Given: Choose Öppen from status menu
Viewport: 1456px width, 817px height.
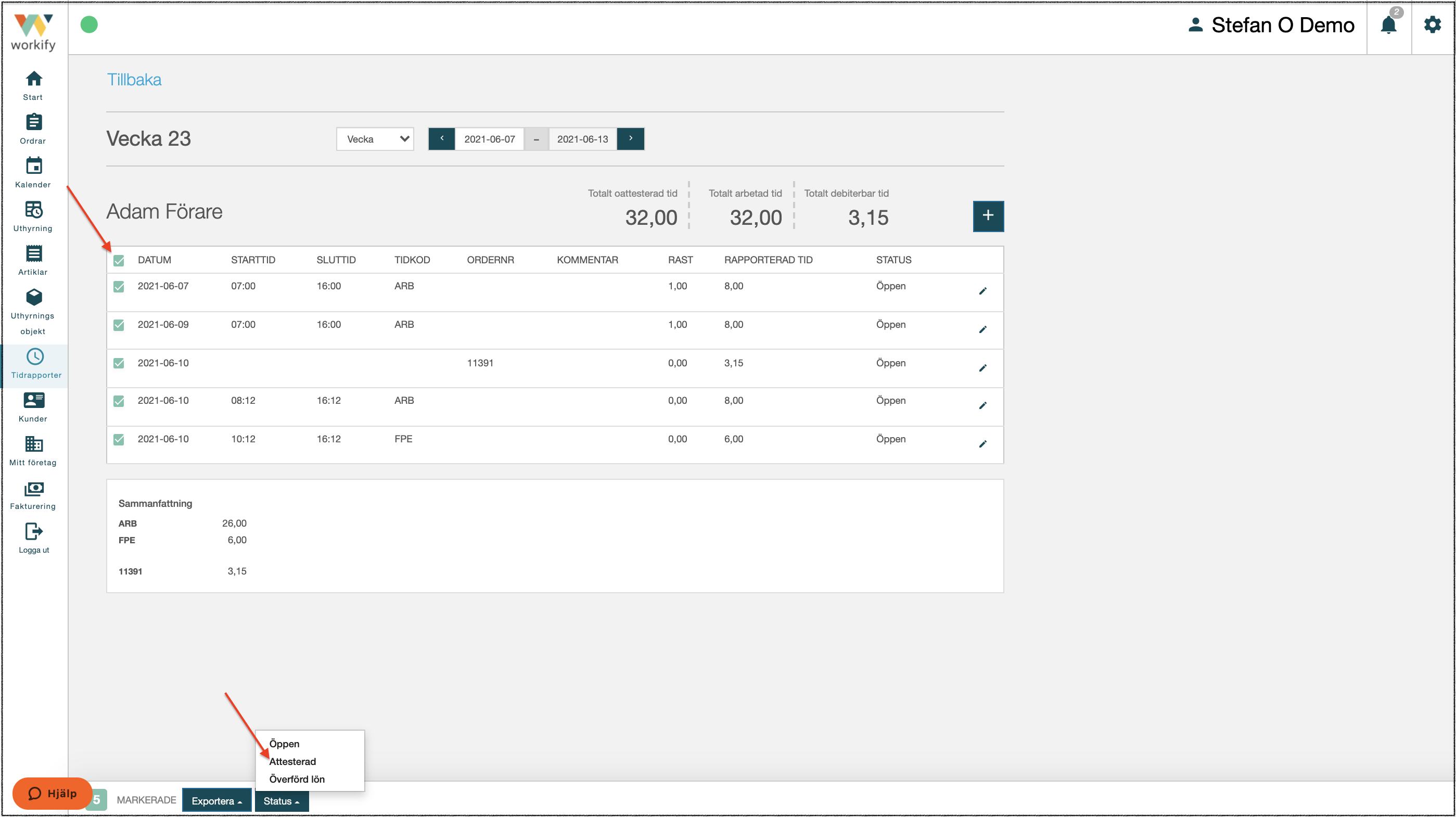Looking at the screenshot, I should coord(284,744).
